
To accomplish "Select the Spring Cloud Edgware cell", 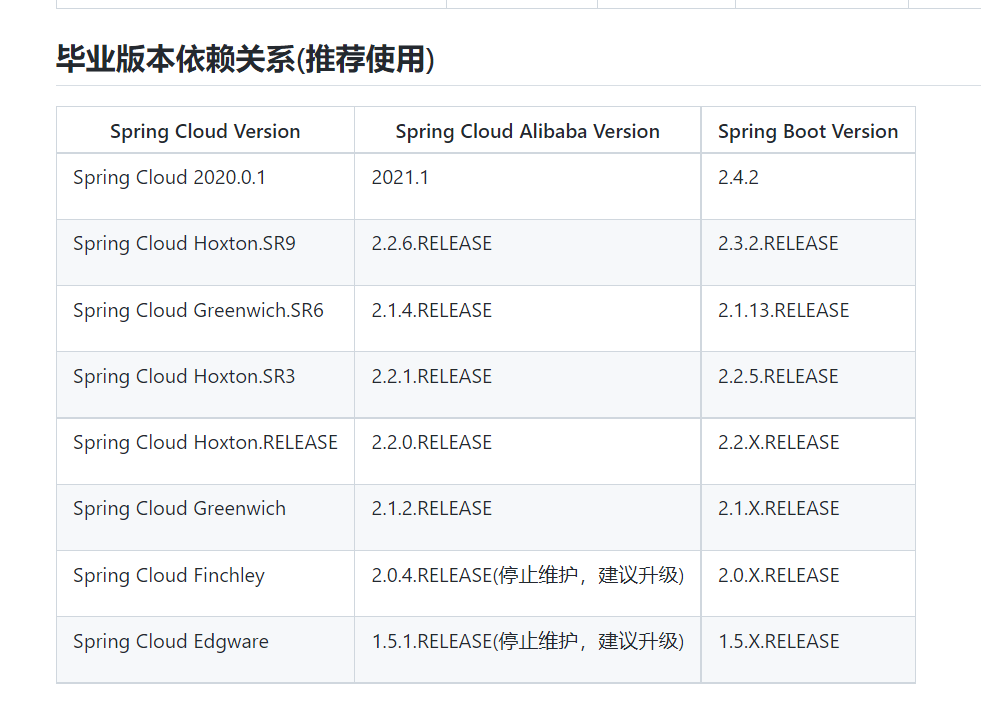I will click(171, 642).
